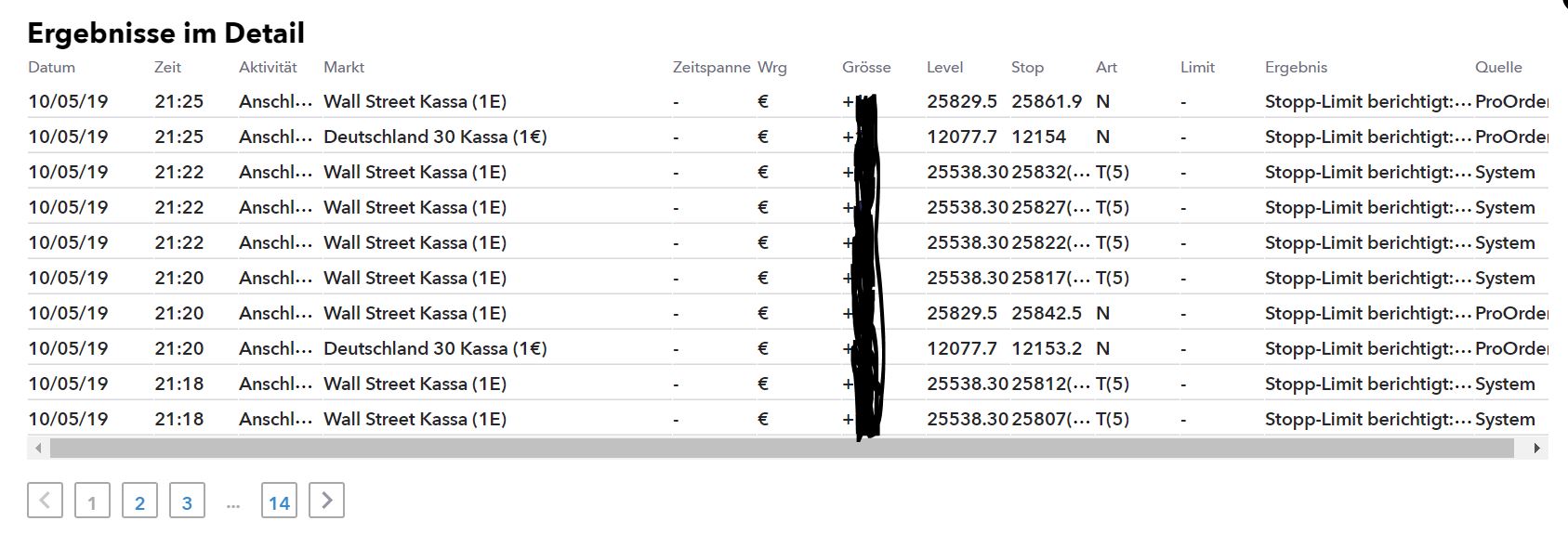This screenshot has width=1568, height=534.
Task: Click the horizontal scrollbar right arrow
Action: [1536, 448]
